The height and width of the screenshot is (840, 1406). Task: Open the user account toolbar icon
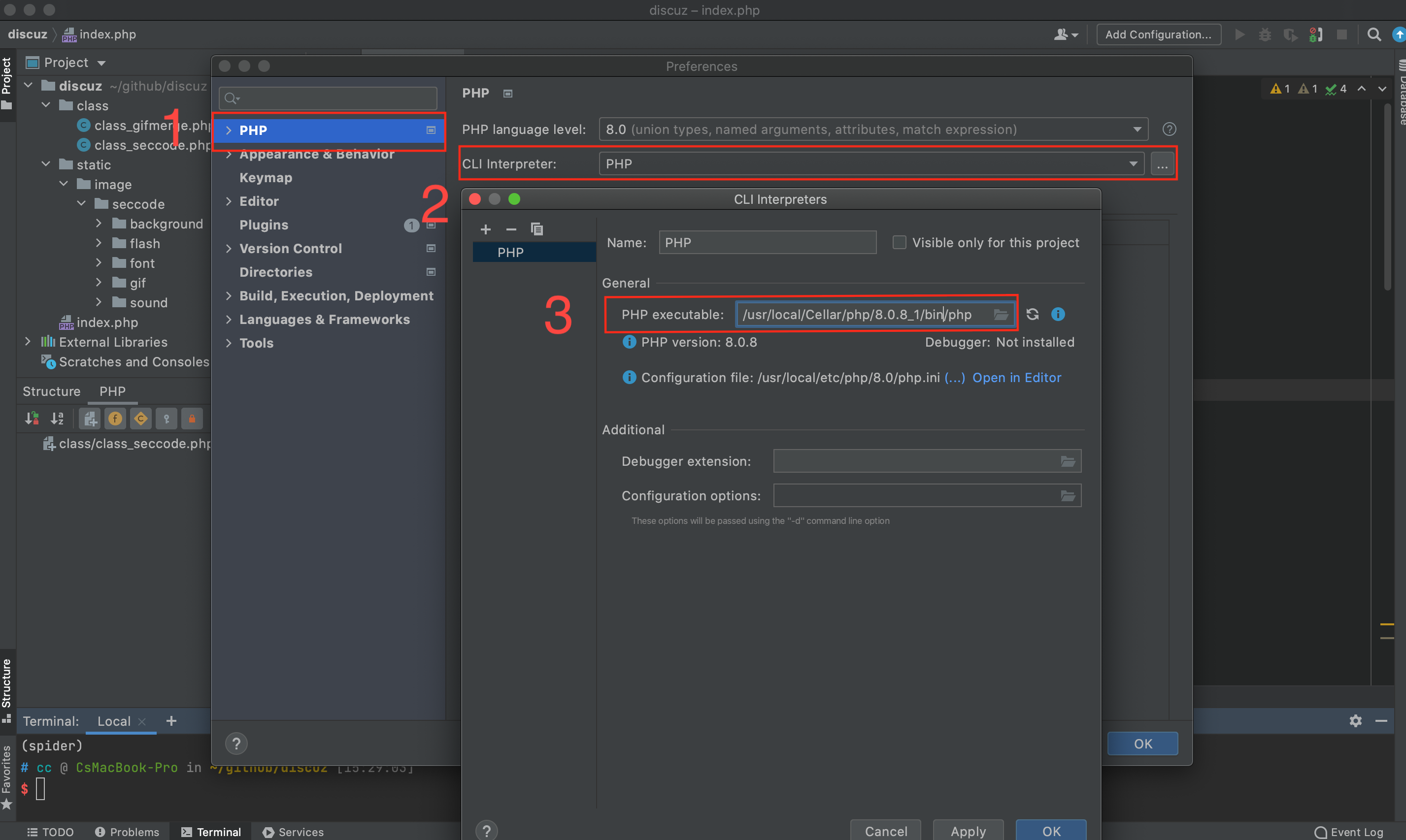click(1066, 34)
